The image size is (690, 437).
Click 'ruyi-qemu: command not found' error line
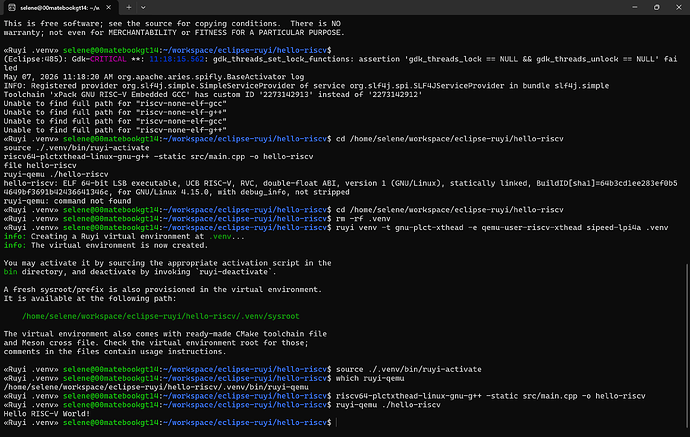coord(67,201)
